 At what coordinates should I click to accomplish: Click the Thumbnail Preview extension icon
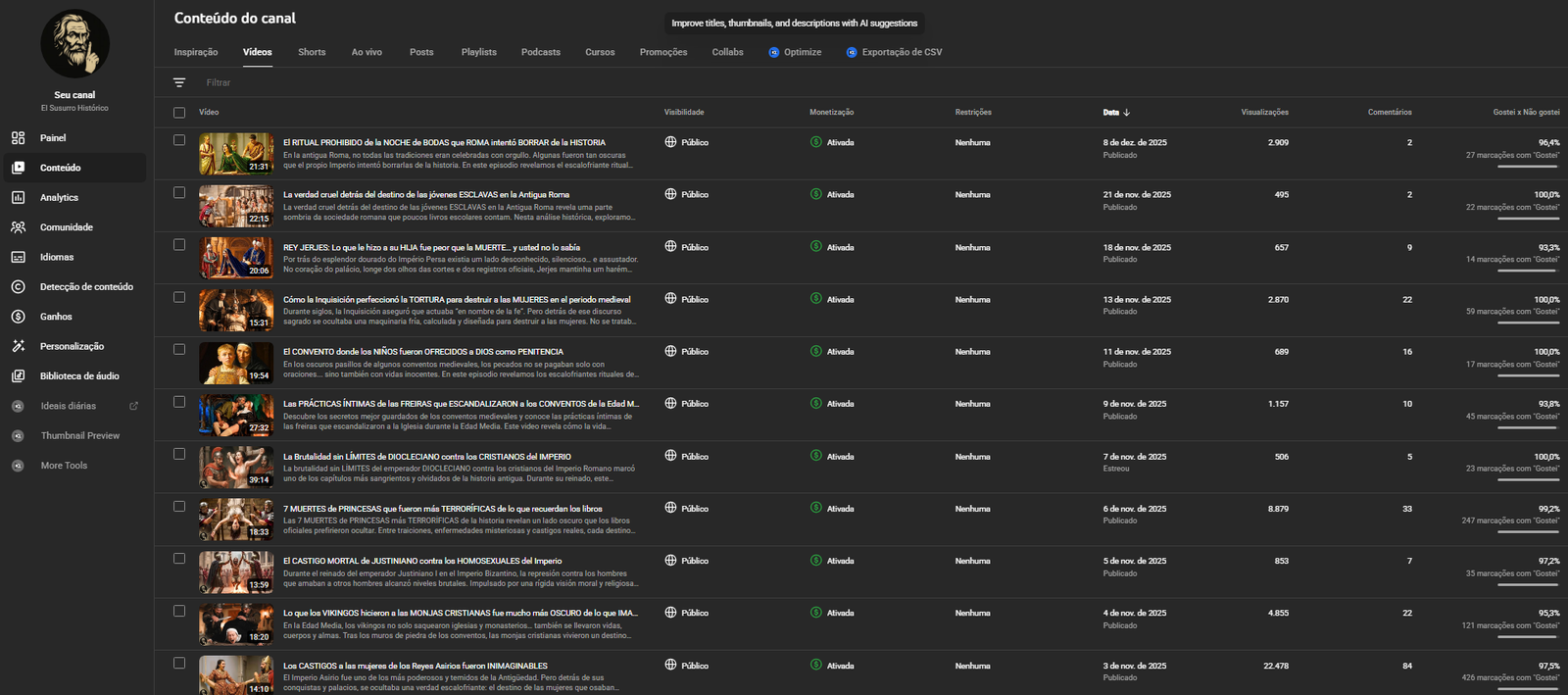[18, 436]
